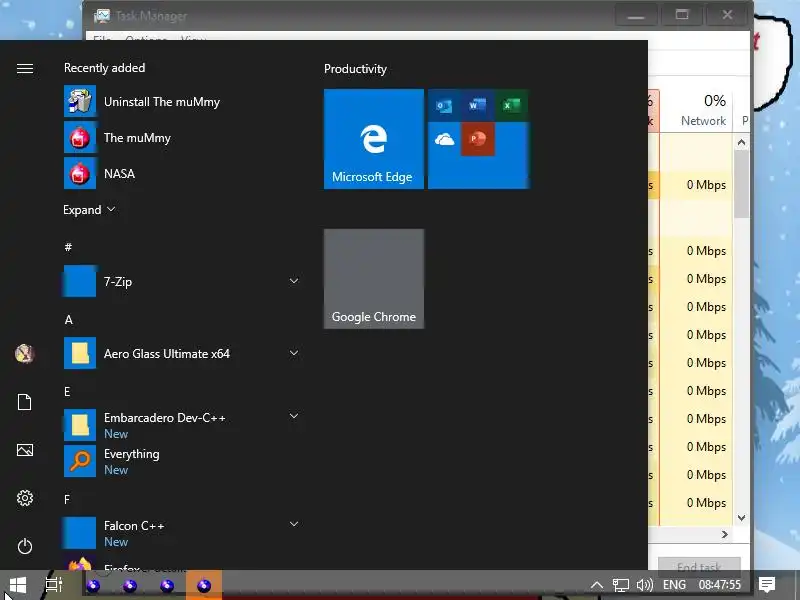Select the Recently added heading
Screen dimensions: 800x600
[x=105, y=68]
